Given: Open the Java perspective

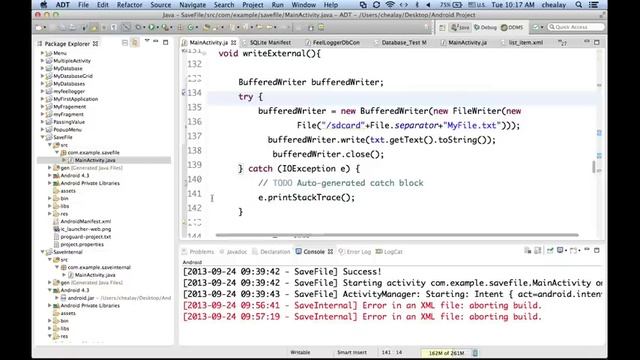Looking at the screenshot, I should click(460, 27).
